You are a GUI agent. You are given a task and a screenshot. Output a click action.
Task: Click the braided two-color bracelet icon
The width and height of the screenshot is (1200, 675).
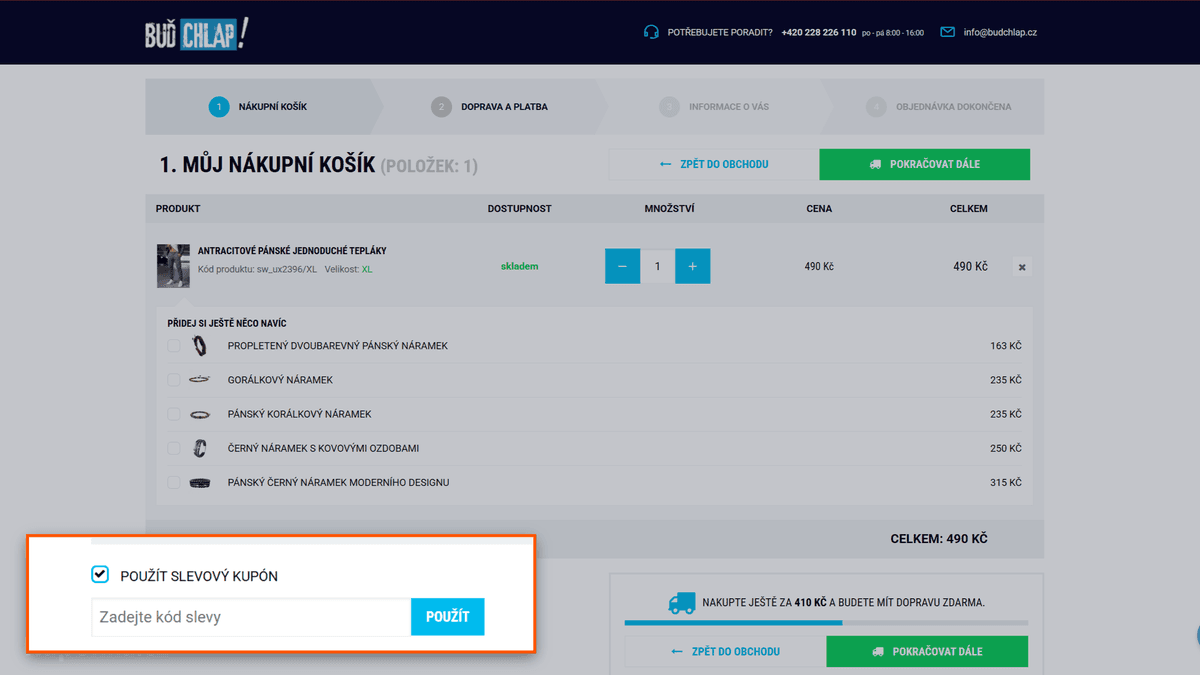pyautogui.click(x=200, y=346)
